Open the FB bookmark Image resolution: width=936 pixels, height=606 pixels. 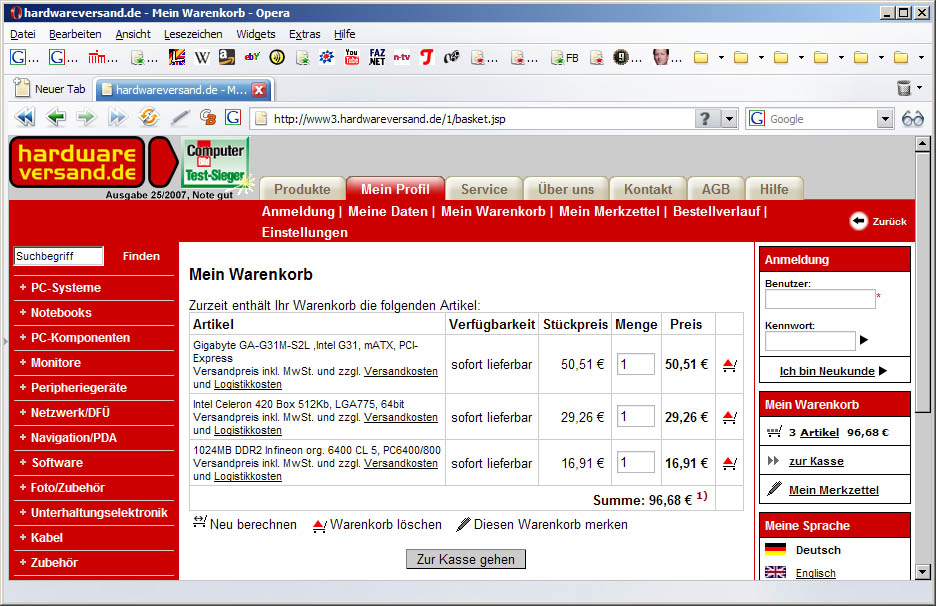565,58
